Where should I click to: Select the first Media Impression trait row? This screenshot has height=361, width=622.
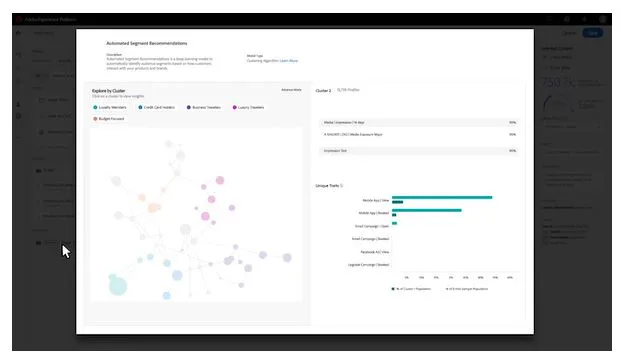(419, 123)
